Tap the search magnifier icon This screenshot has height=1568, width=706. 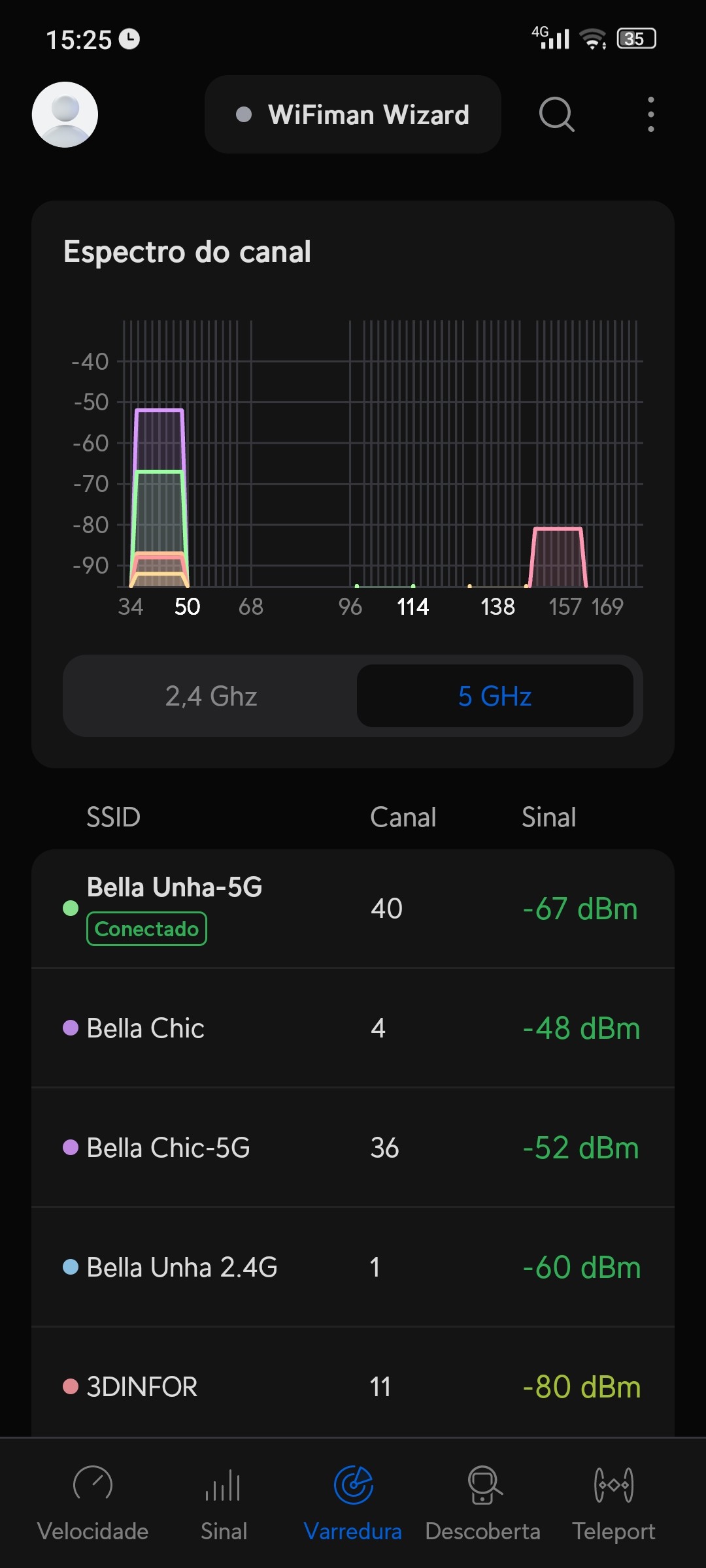(x=556, y=114)
